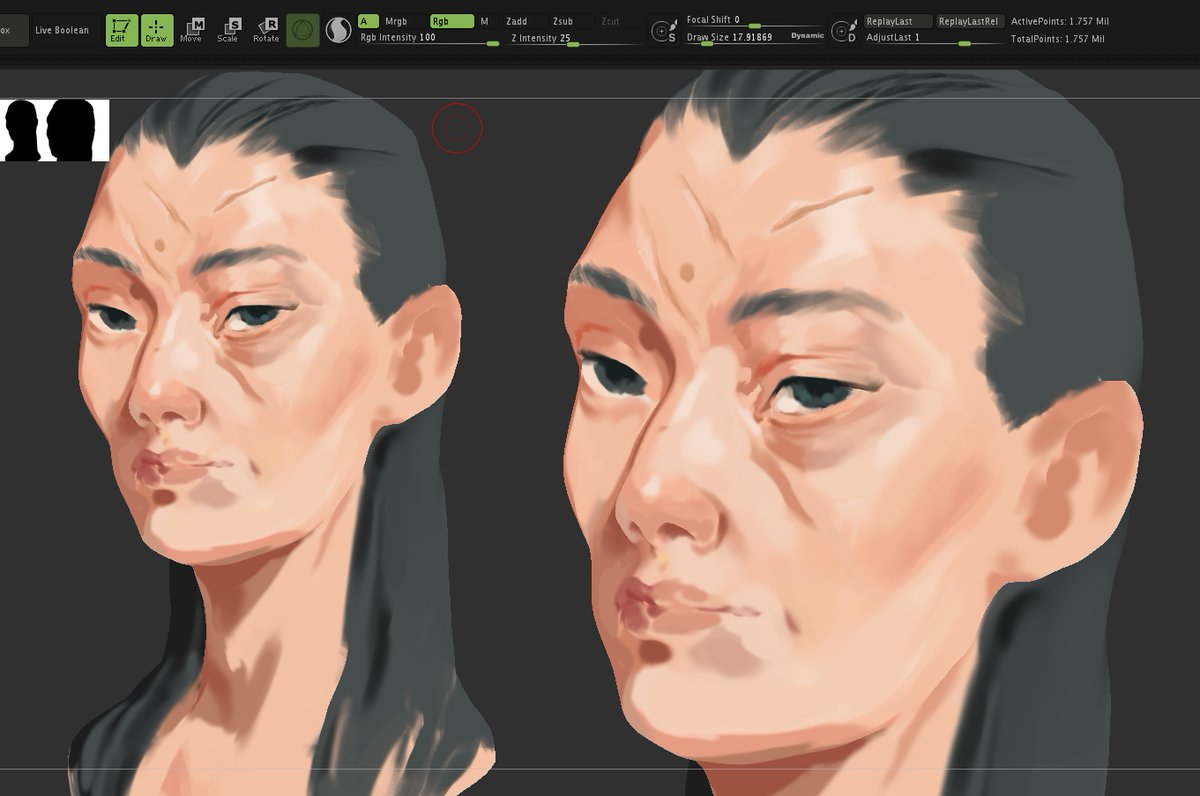The height and width of the screenshot is (796, 1200).
Task: Toggle Dynamic draw size option
Action: pyautogui.click(x=807, y=36)
